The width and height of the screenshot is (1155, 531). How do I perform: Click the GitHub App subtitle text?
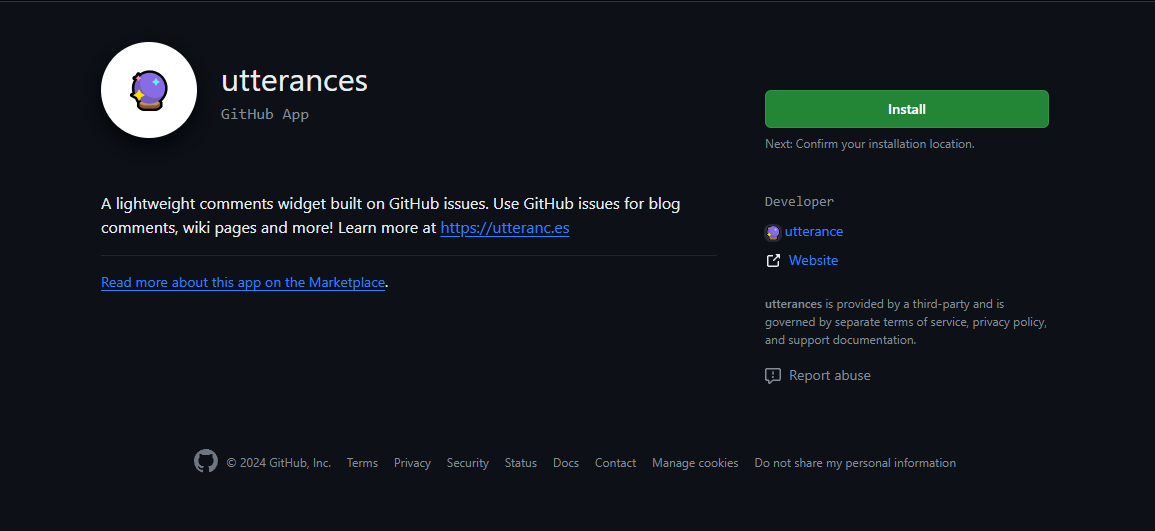pyautogui.click(x=265, y=114)
